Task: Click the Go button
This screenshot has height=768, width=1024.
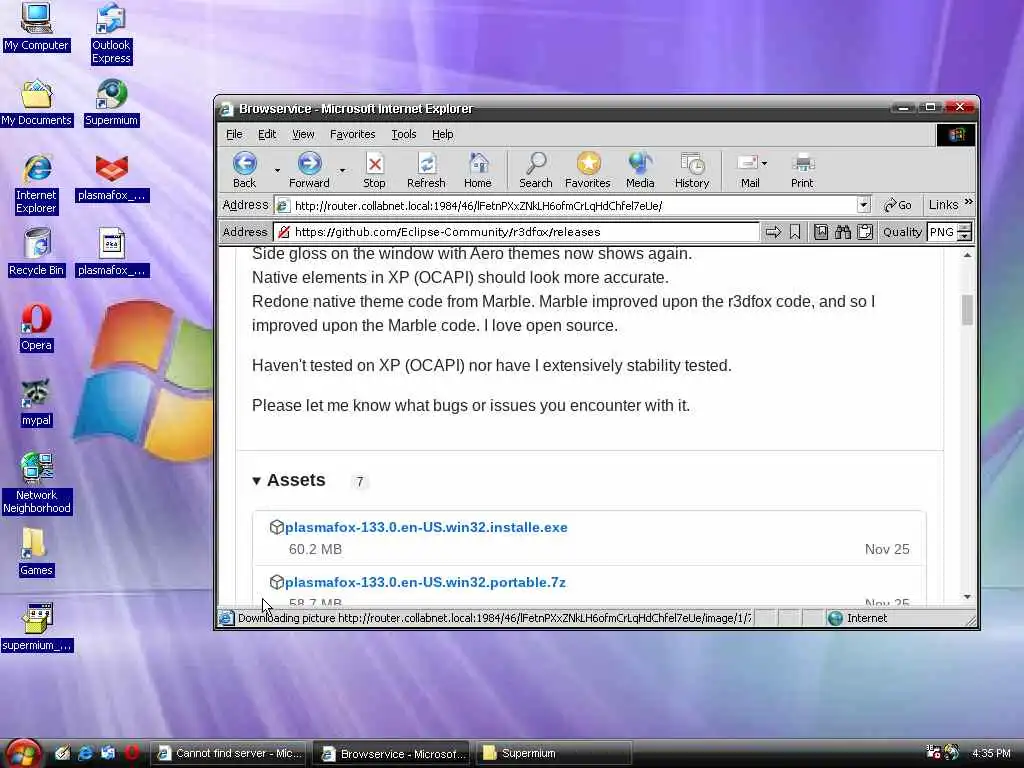Action: 897,205
